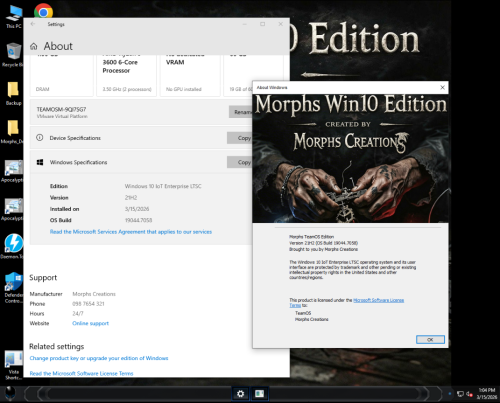Open the Online support website link
The height and width of the screenshot is (403, 500).
pyautogui.click(x=90, y=323)
